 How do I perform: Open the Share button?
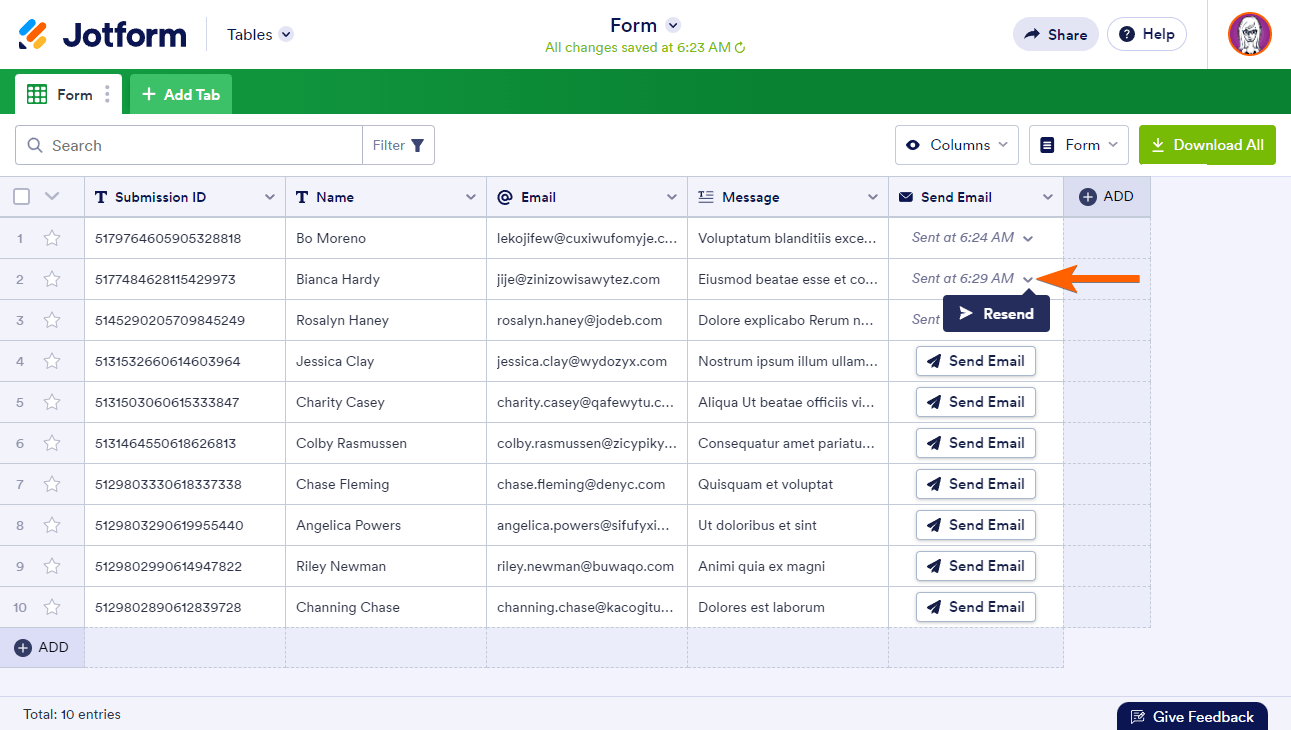pyautogui.click(x=1055, y=34)
